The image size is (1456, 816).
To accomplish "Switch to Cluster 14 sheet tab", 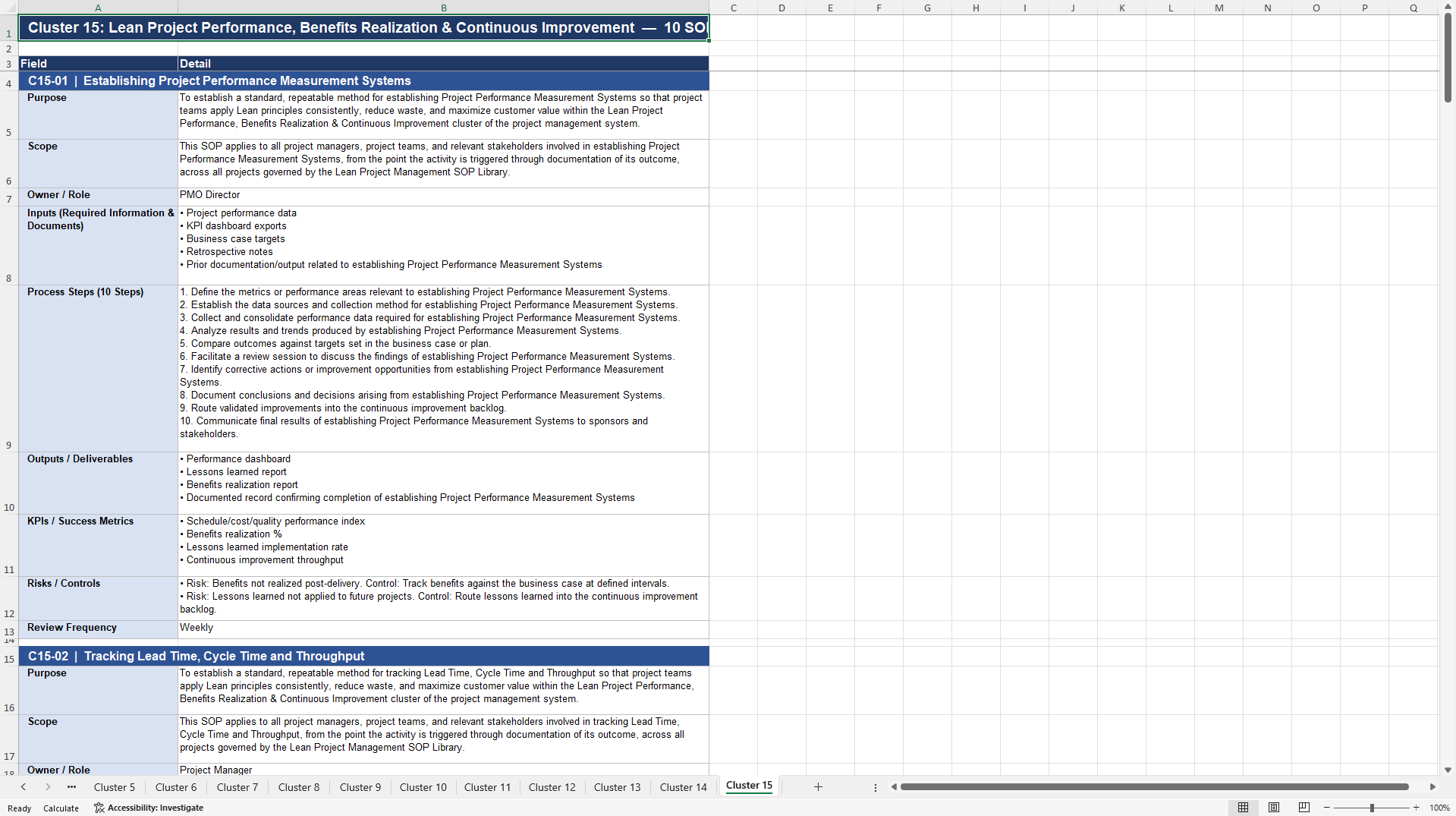I will 684,787.
